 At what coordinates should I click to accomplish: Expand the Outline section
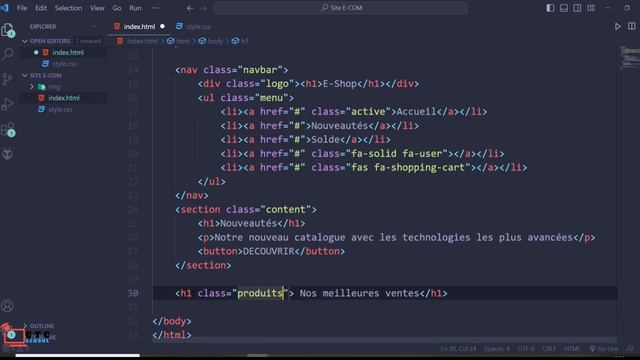25,326
